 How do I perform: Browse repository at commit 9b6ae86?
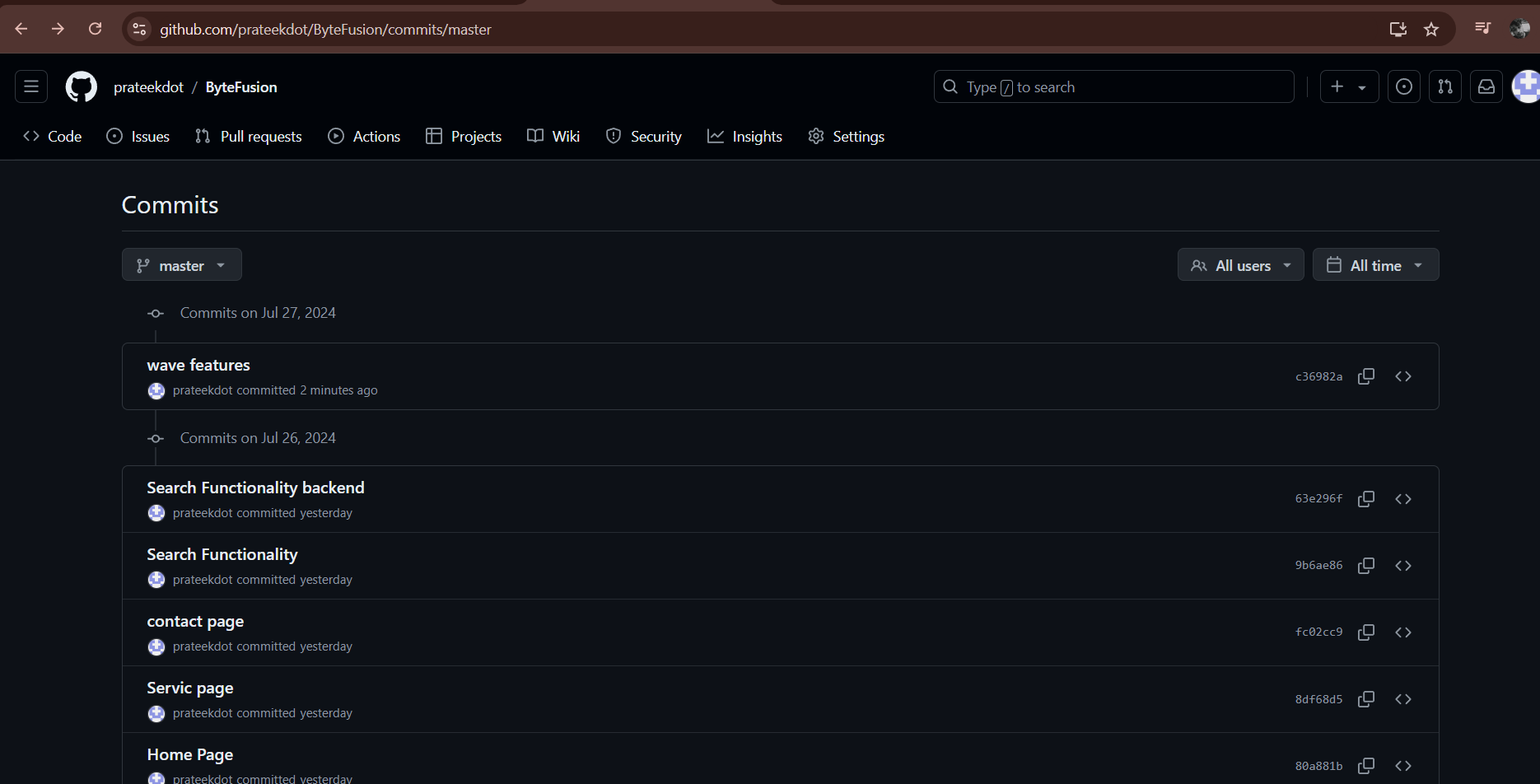click(1403, 566)
